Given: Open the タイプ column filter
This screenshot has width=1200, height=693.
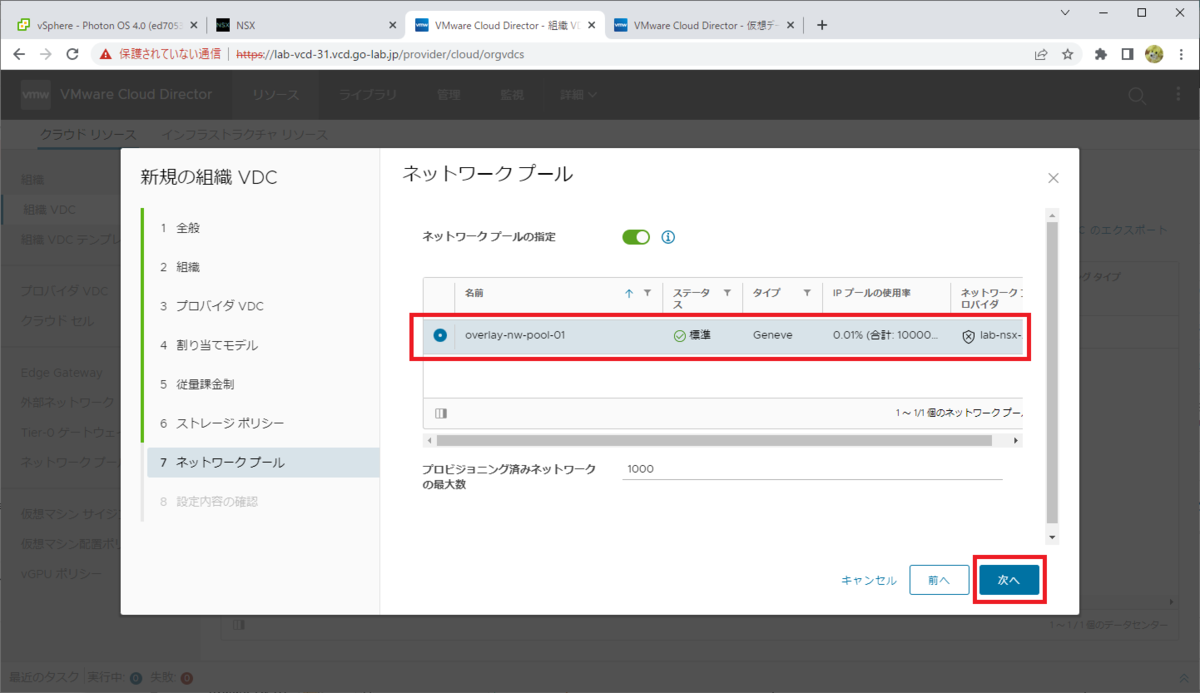Looking at the screenshot, I should [x=807, y=293].
